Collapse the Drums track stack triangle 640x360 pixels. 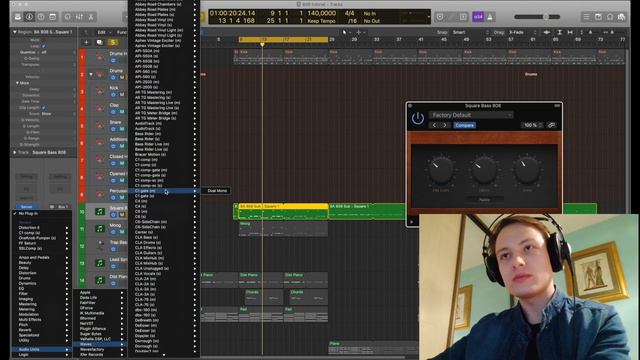pos(91,74)
